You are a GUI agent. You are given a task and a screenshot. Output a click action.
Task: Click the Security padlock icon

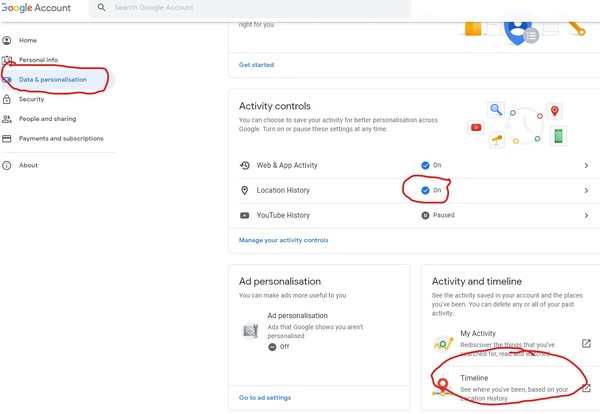[x=7, y=99]
